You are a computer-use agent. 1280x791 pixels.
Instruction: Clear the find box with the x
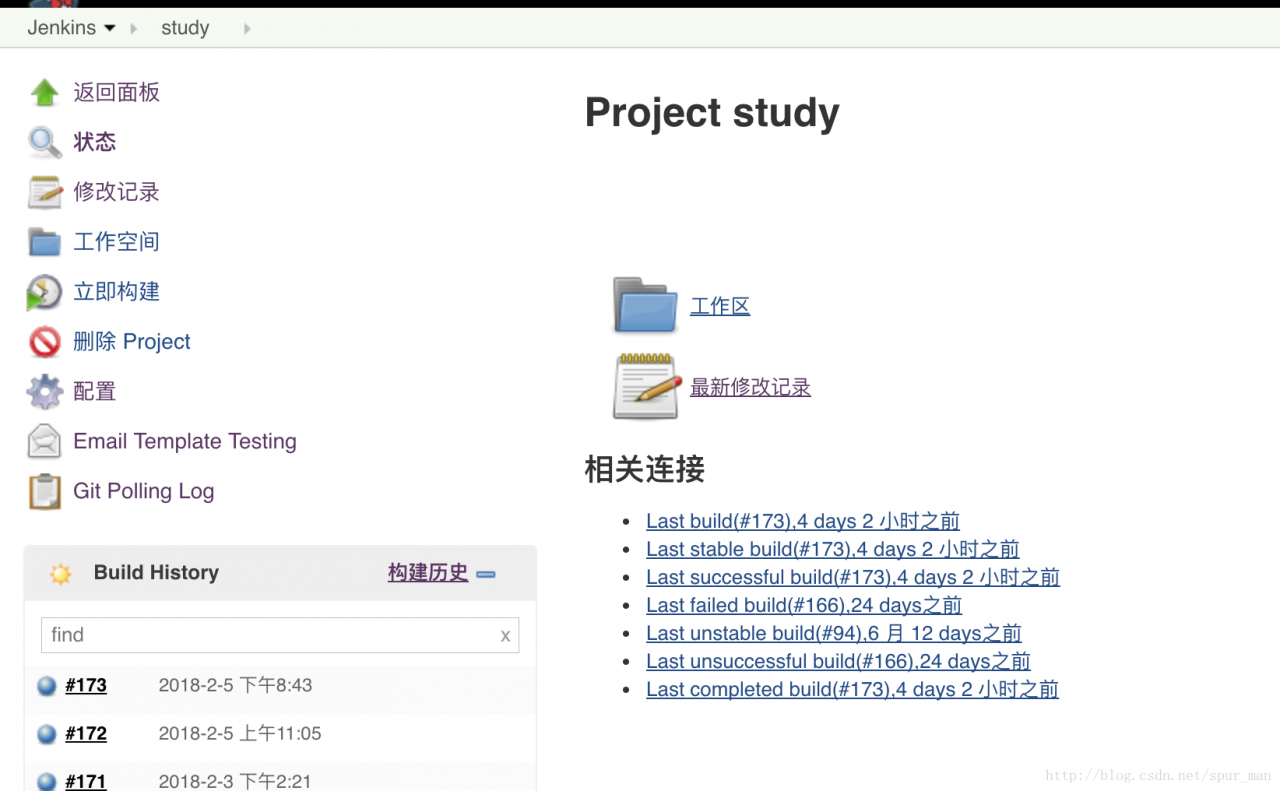505,636
